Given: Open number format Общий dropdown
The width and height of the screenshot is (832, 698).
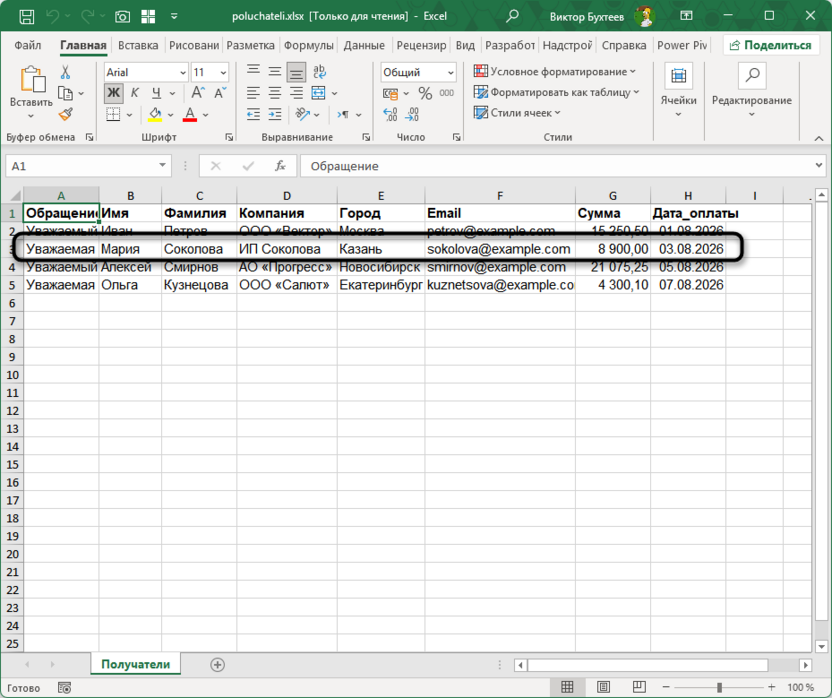Looking at the screenshot, I should click(x=450, y=73).
